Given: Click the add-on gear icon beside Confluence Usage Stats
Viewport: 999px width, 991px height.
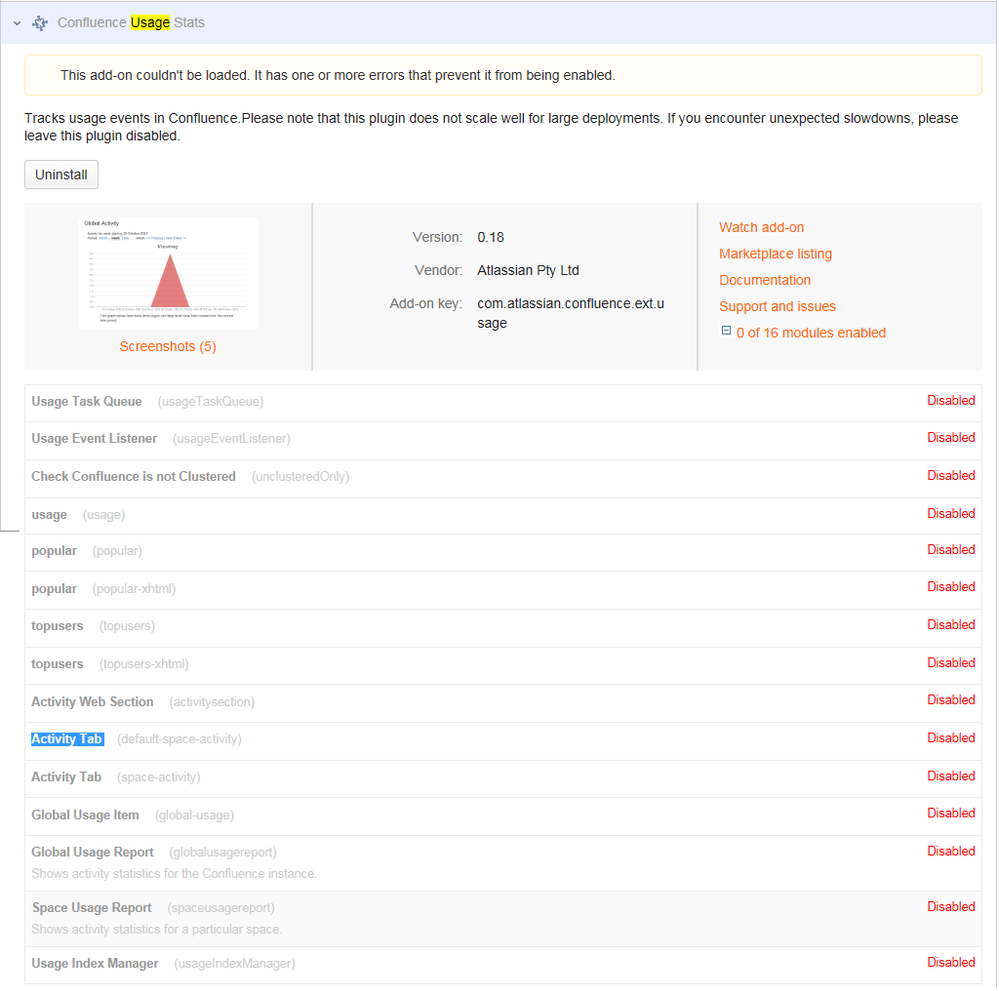Looking at the screenshot, I should [x=40, y=23].
